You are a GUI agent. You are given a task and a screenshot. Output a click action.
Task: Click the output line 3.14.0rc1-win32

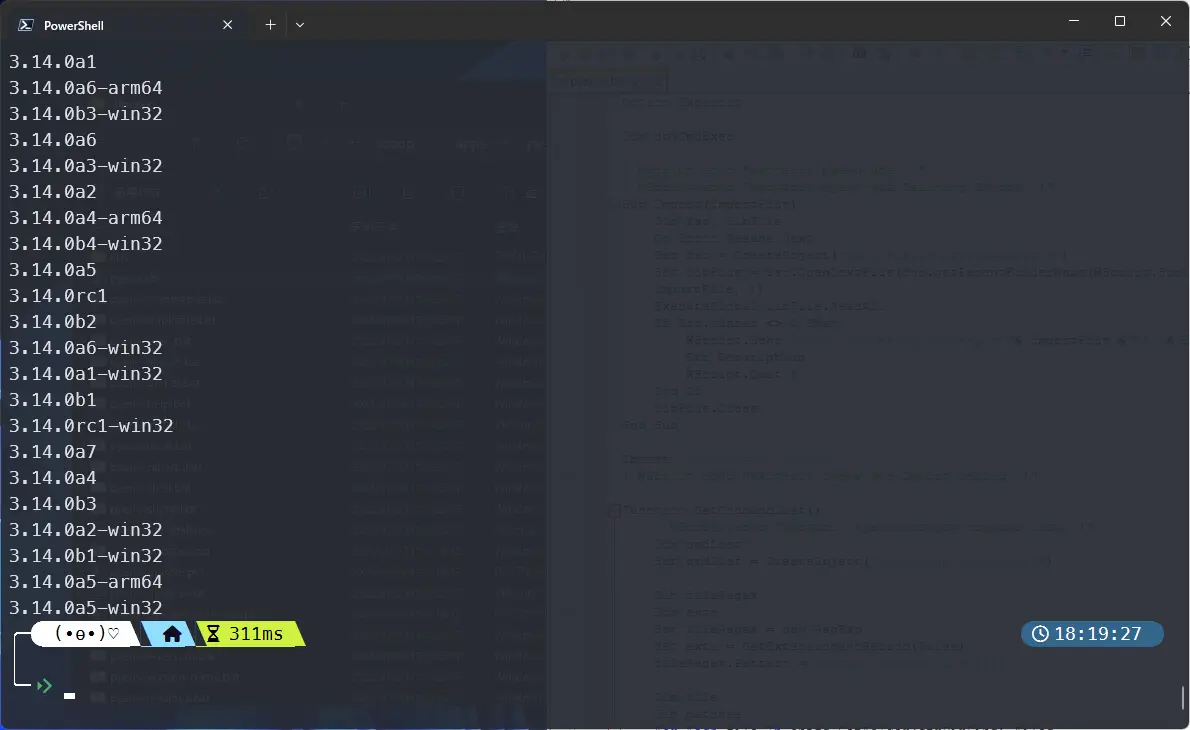[x=91, y=426]
